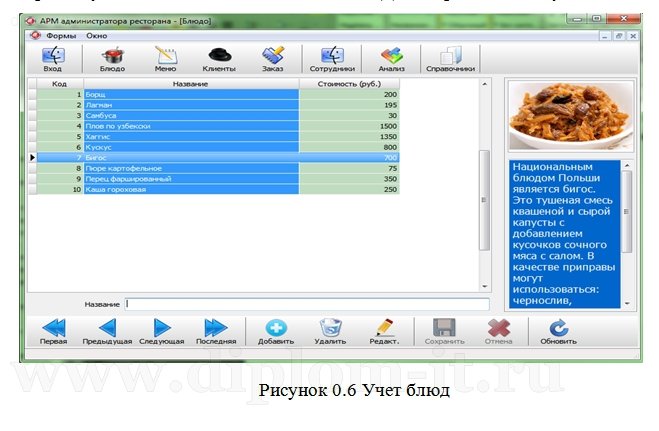Sort by the Стоимость (руб.) column header
This screenshot has width=659, height=431.
(349, 84)
